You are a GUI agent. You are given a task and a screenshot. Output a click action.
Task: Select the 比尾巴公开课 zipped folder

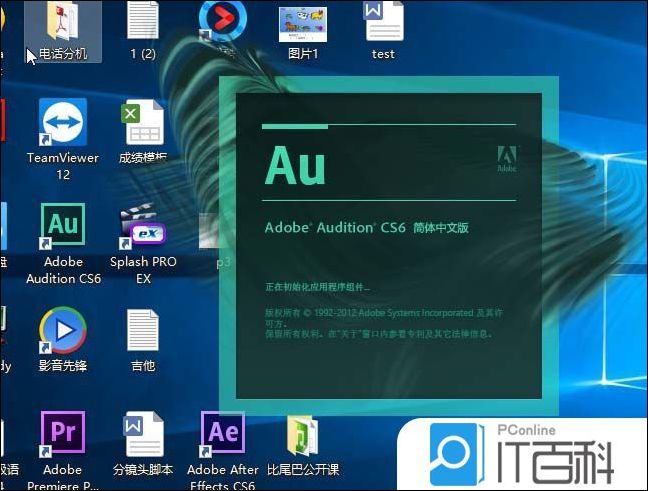coord(302,435)
